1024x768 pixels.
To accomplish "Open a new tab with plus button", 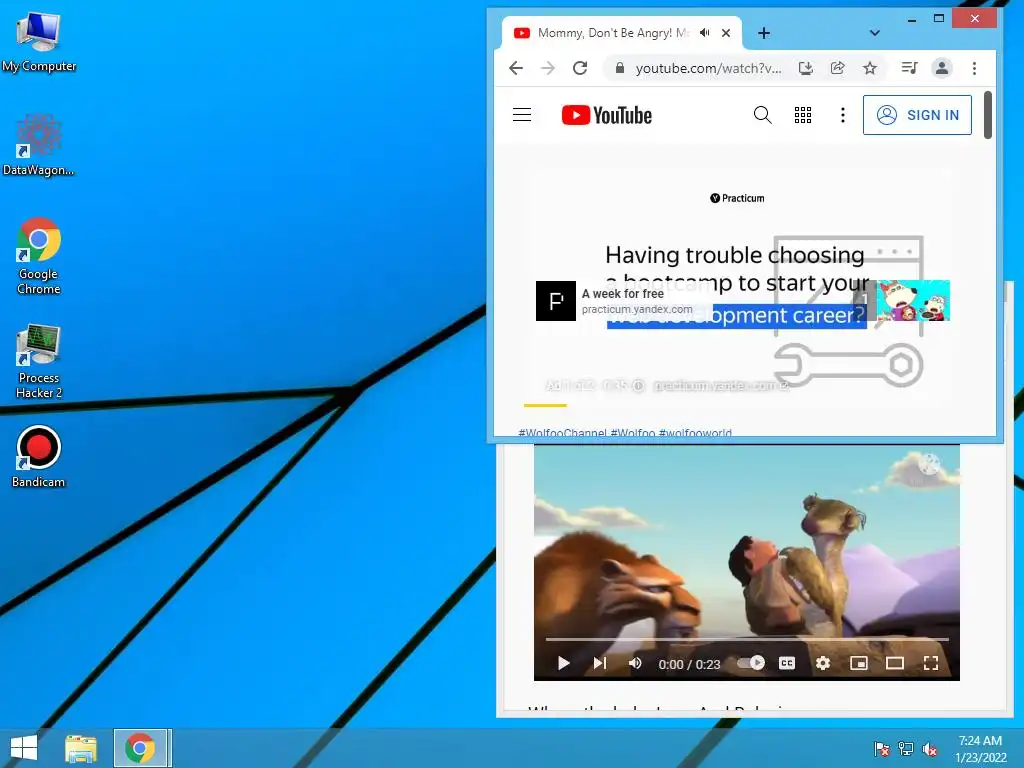I will (x=764, y=33).
